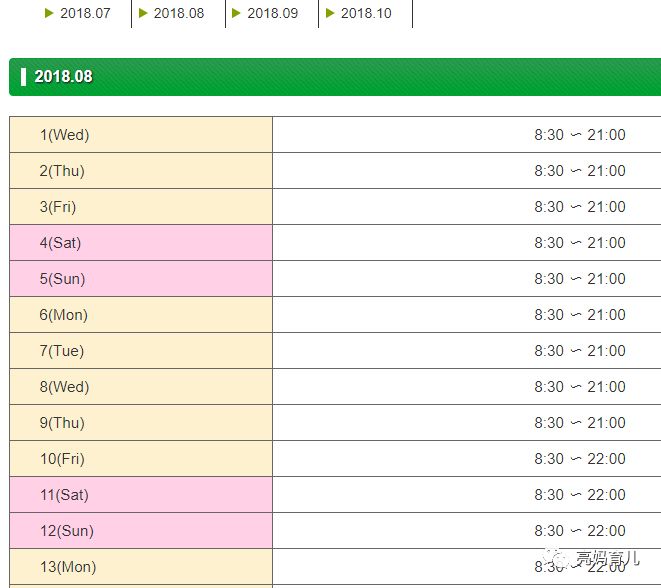Click the 2018.08 green header bar

(335, 77)
